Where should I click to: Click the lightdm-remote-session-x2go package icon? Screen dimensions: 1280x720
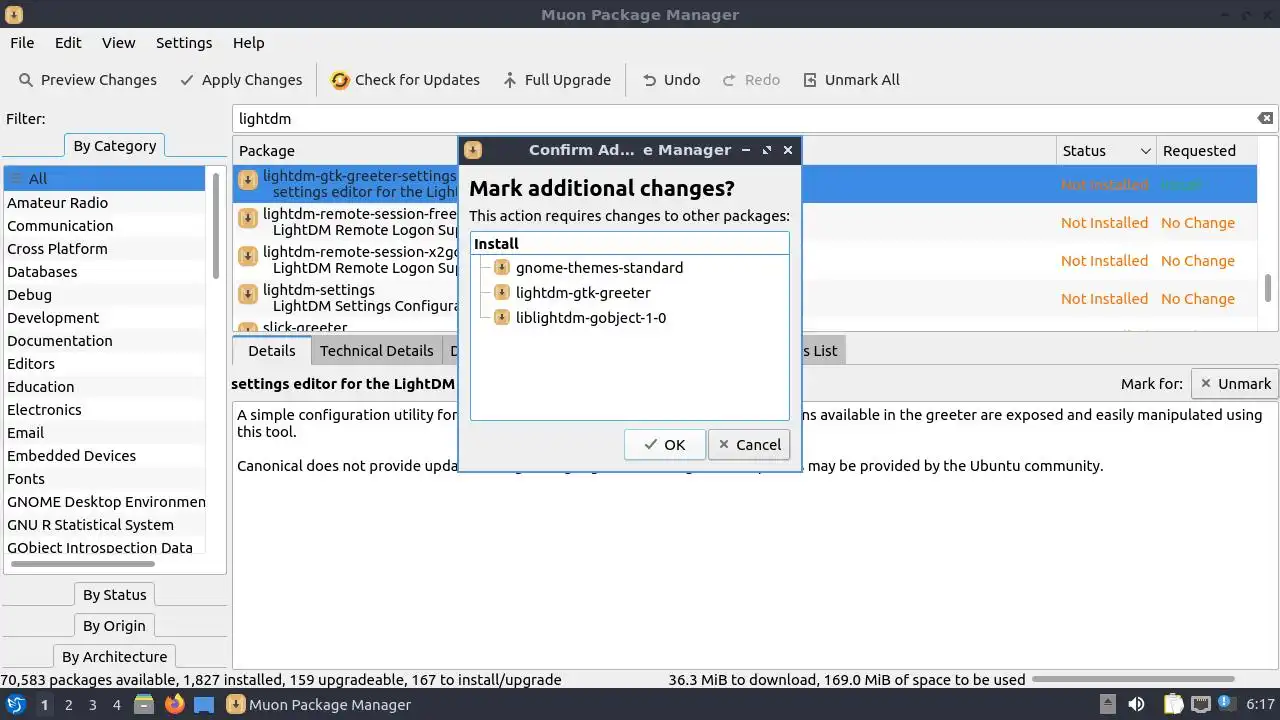[248, 257]
